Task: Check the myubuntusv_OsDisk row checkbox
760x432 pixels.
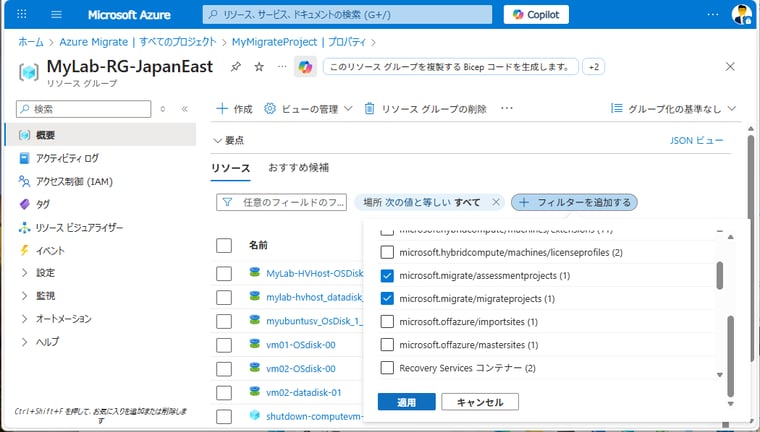Action: point(224,321)
